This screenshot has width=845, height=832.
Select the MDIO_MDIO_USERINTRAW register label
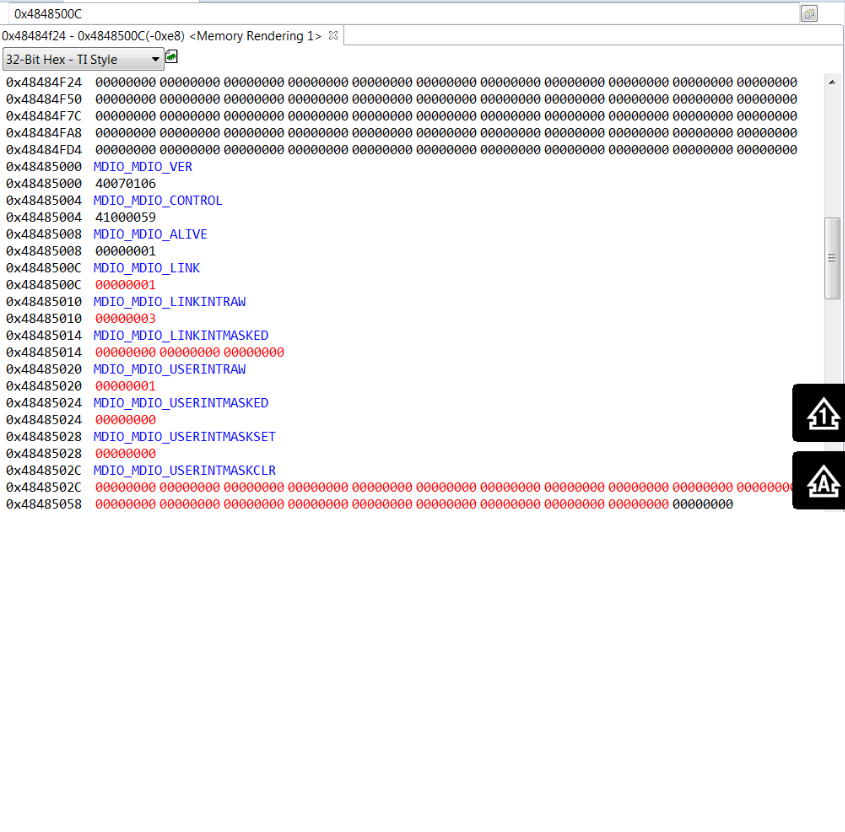tap(170, 369)
